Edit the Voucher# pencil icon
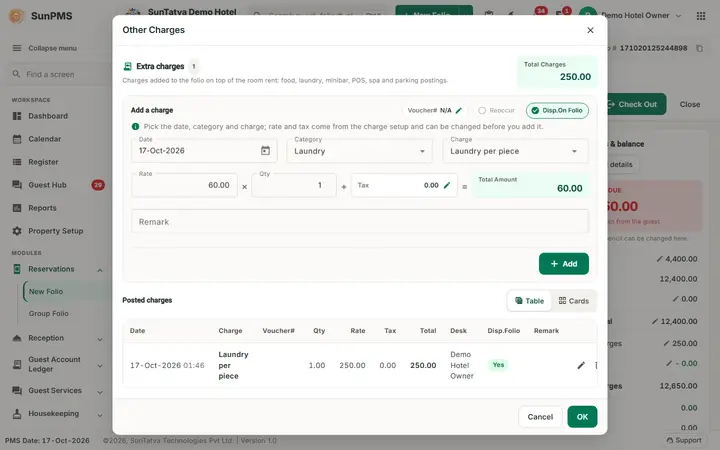720x450 pixels. point(459,110)
